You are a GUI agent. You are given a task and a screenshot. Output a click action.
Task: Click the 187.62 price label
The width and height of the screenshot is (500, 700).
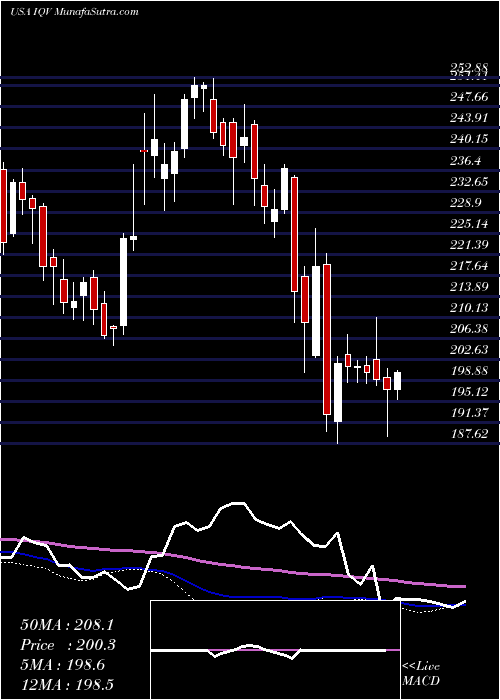[469, 433]
